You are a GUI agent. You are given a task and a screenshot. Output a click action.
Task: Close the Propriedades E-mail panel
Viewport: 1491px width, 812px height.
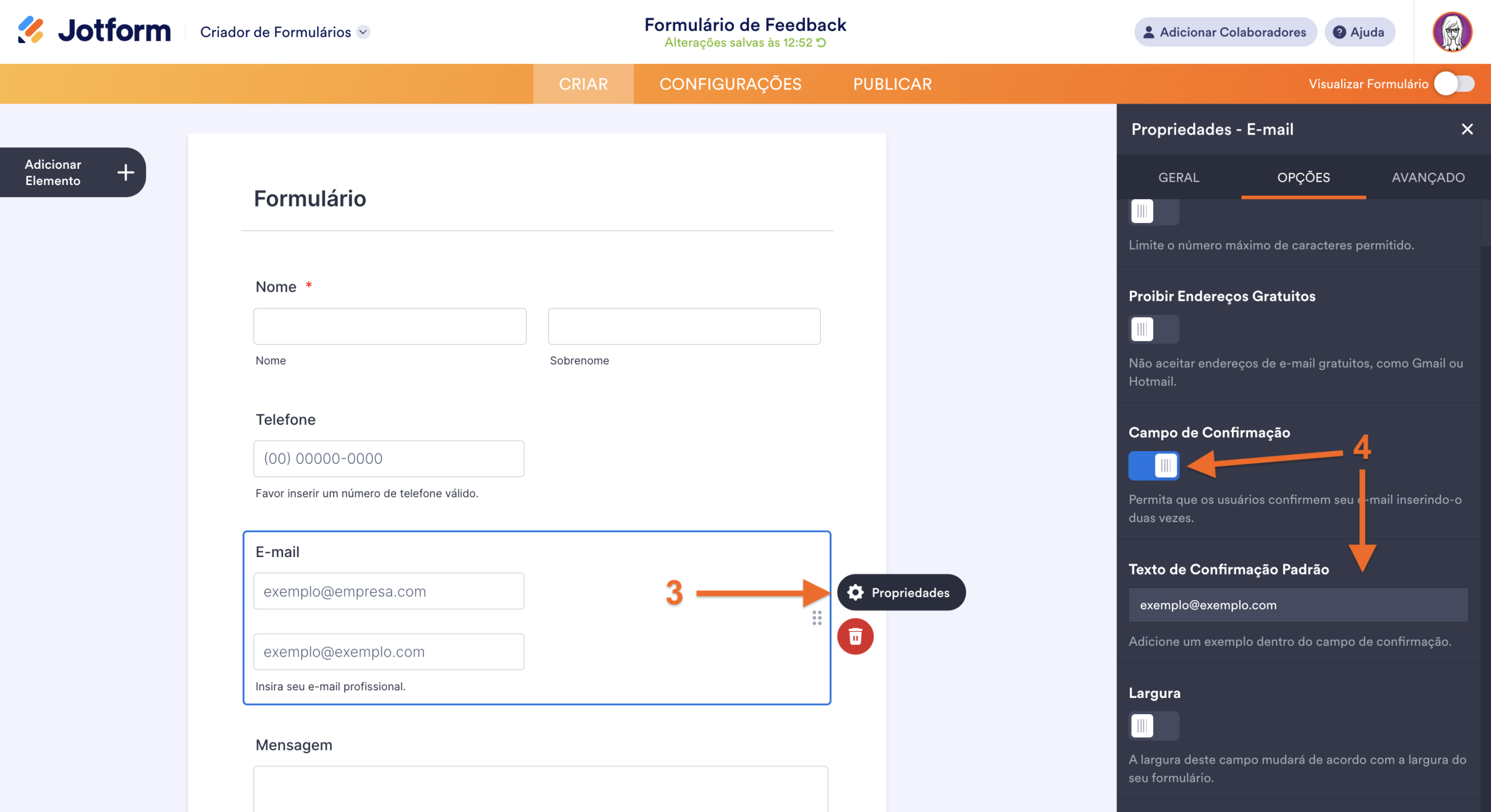[x=1467, y=129]
